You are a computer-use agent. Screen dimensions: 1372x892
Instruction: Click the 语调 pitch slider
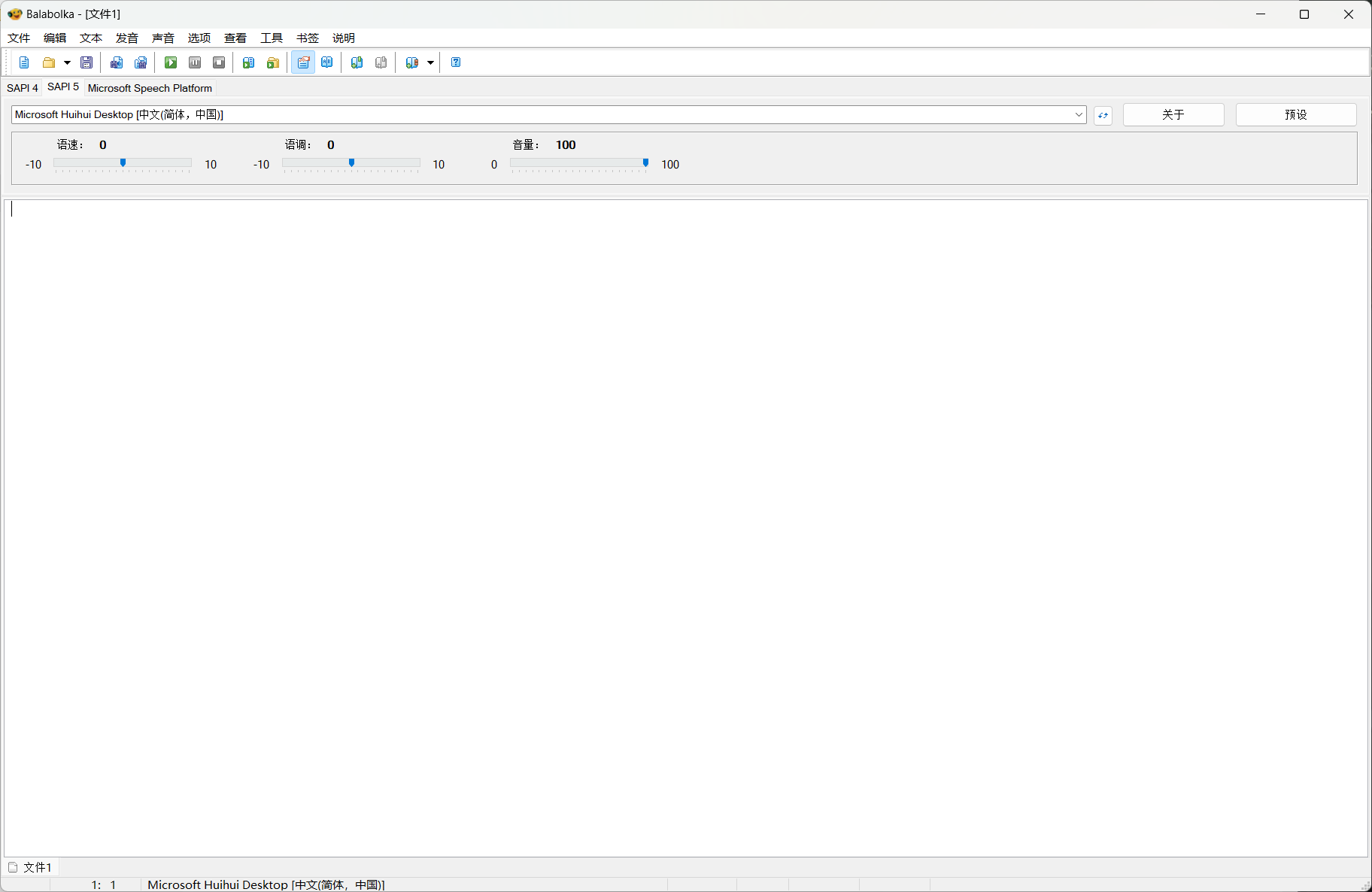351,163
